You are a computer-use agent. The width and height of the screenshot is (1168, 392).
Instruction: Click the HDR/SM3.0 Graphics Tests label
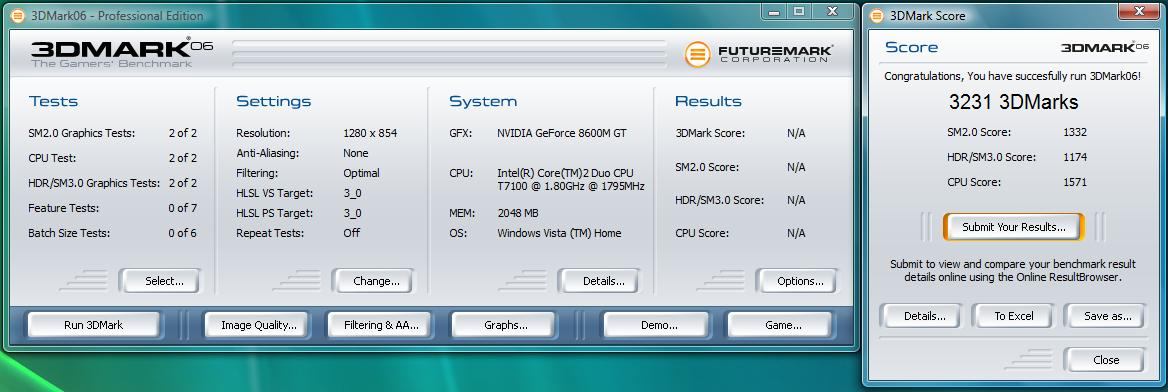[x=94, y=183]
